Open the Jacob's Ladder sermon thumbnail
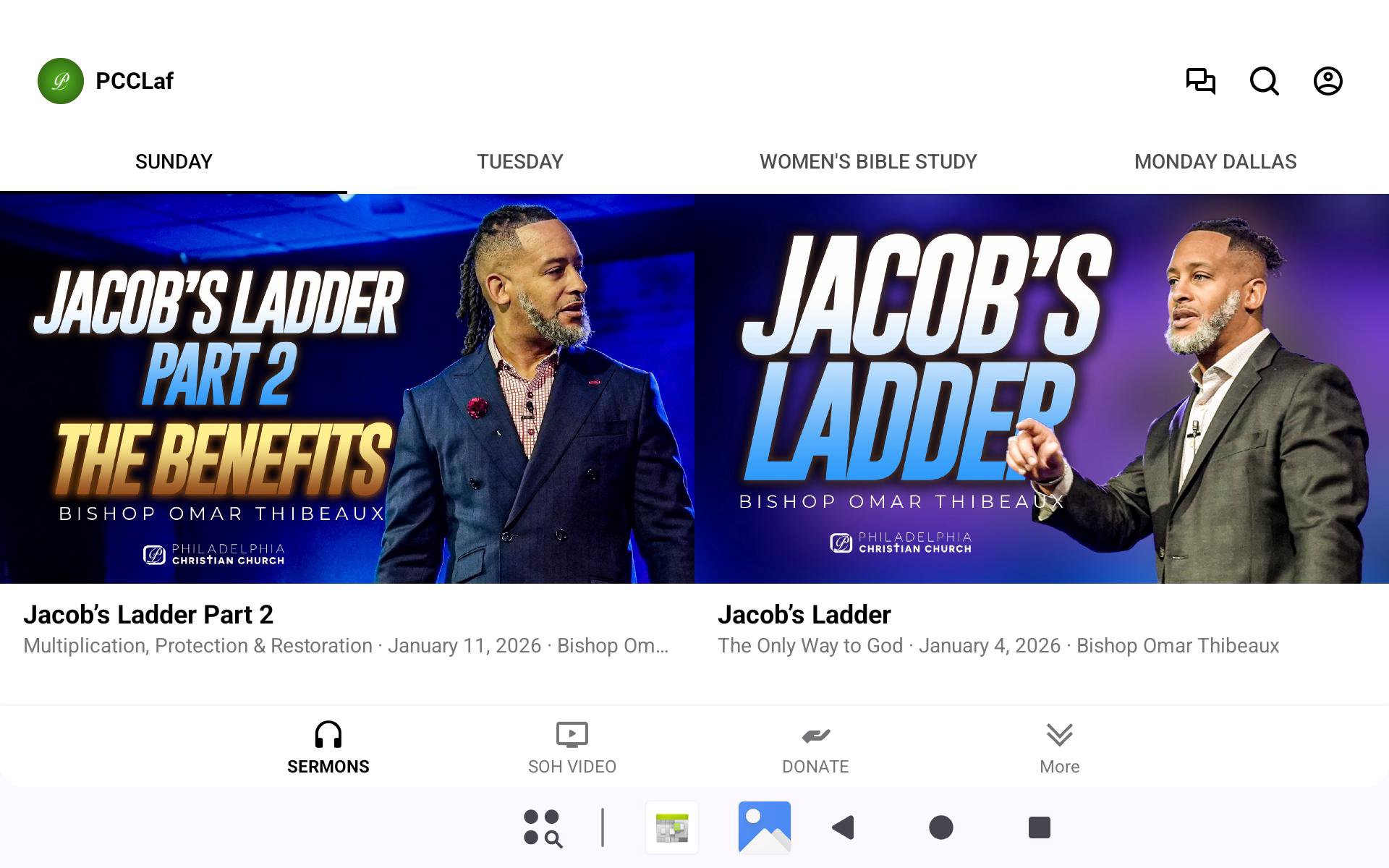 point(1042,388)
